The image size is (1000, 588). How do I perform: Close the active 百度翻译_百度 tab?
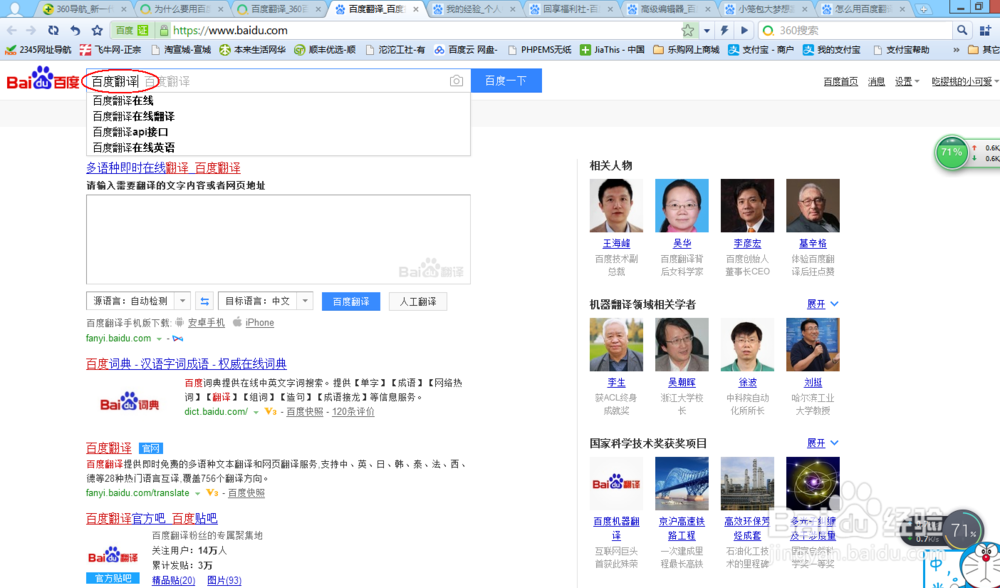pos(416,9)
